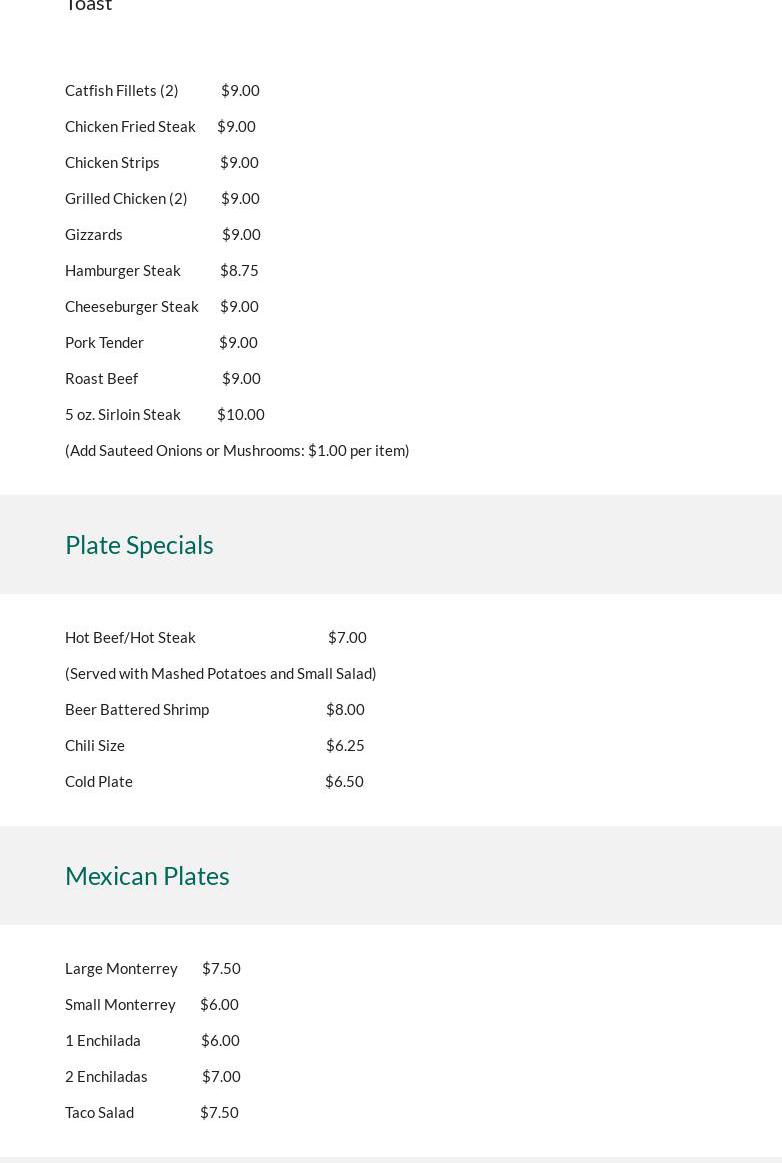782x1163 pixels.
Task: Click the Chicken Fried Steak entry
Action: pyautogui.click(x=130, y=127)
